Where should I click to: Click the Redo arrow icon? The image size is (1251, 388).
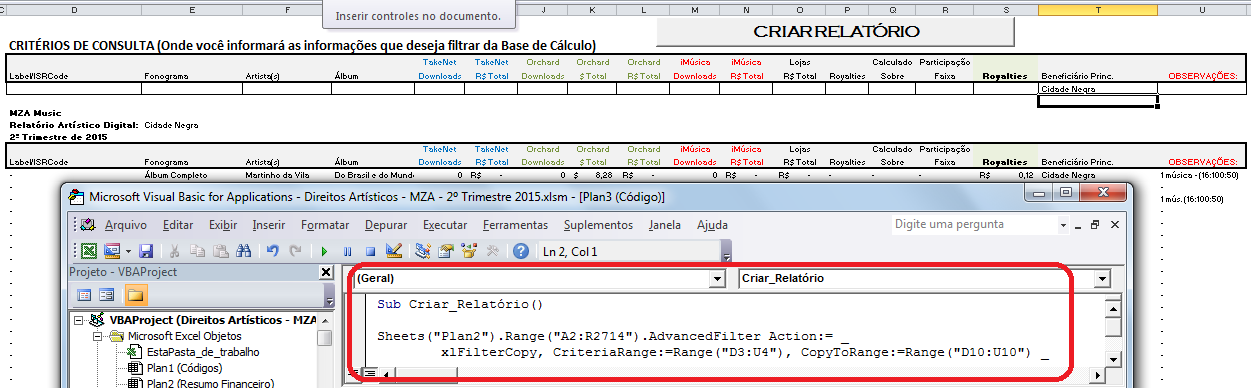pyautogui.click(x=295, y=251)
